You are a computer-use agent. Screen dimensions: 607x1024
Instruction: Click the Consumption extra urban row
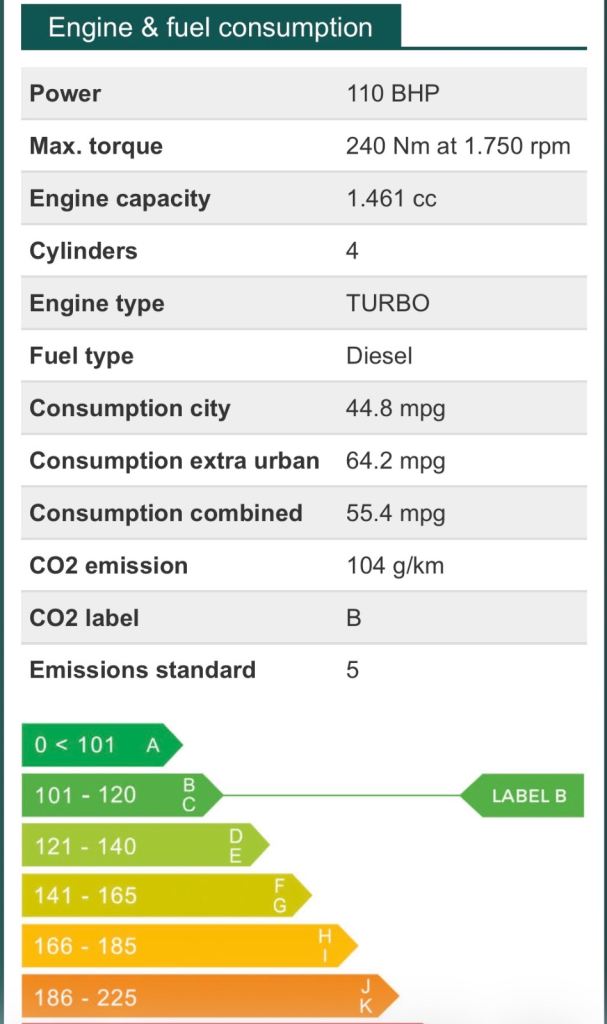tap(304, 460)
